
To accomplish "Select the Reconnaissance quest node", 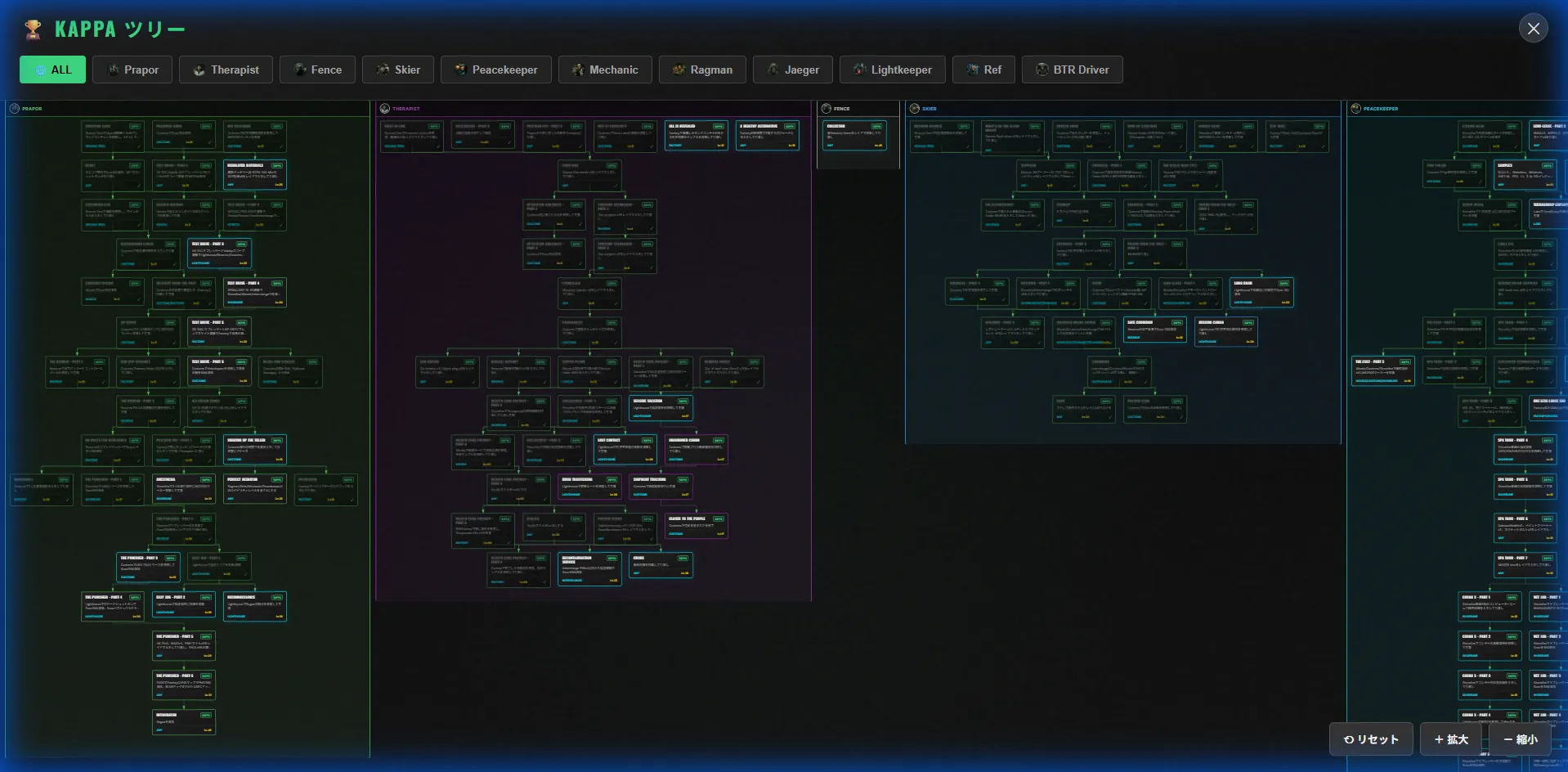I will [x=255, y=607].
